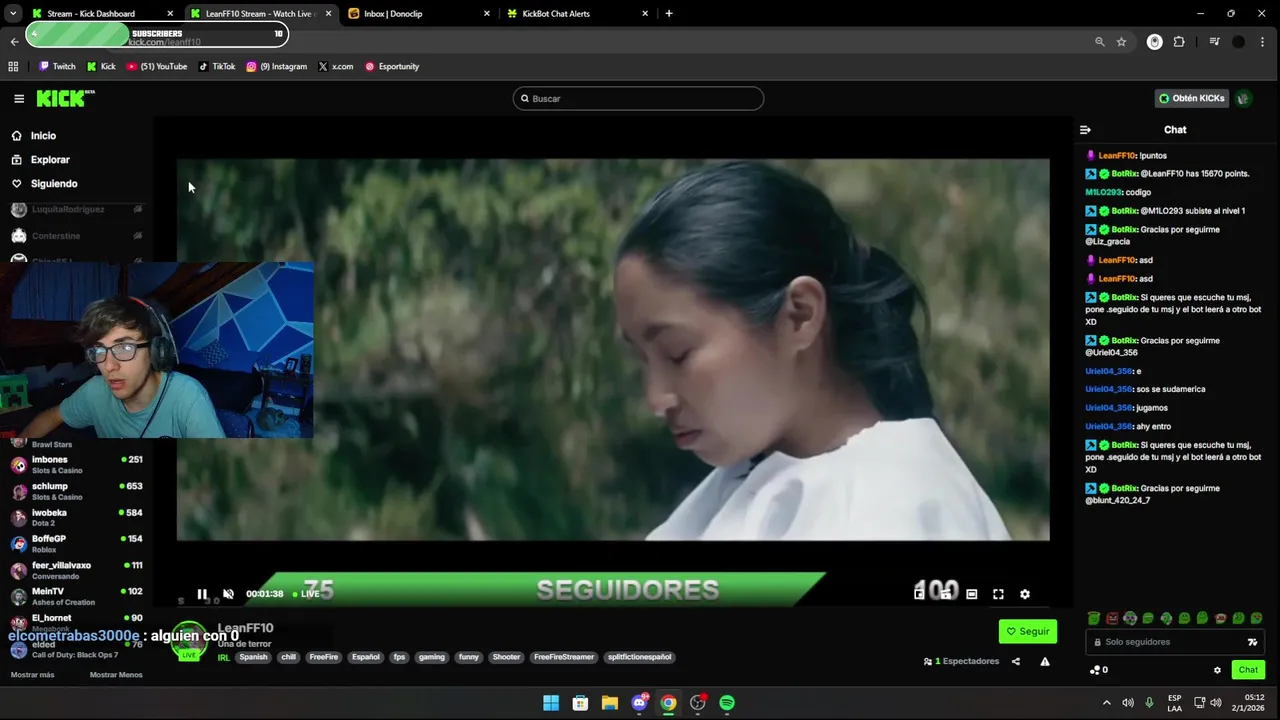Focus the Buscar search field
The image size is (1280, 720).
(x=638, y=98)
